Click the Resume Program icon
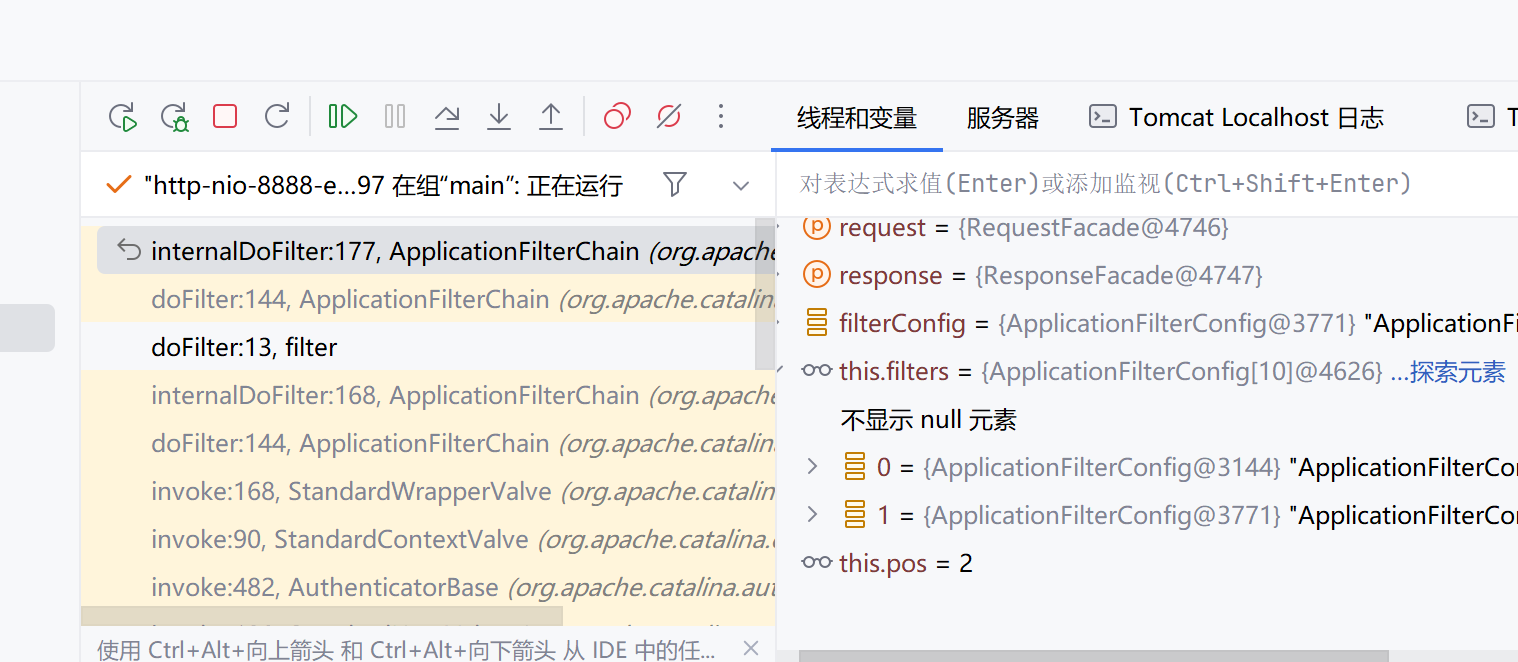 click(x=342, y=117)
